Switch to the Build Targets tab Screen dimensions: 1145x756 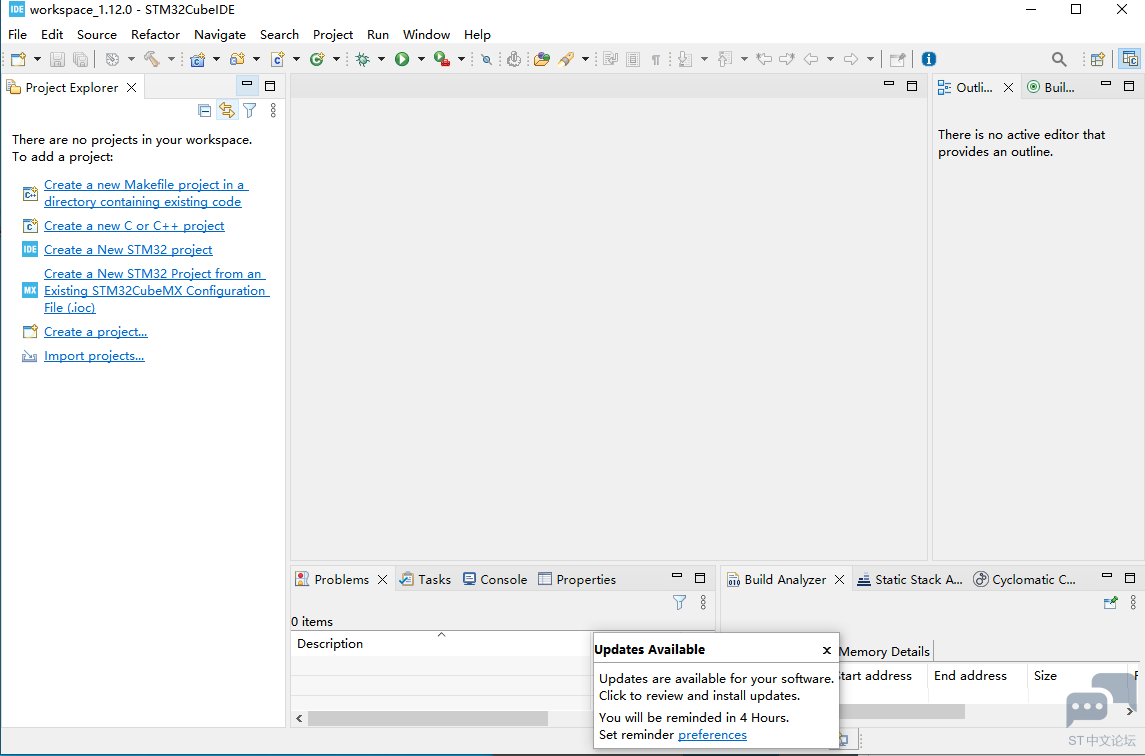pyautogui.click(x=1052, y=87)
